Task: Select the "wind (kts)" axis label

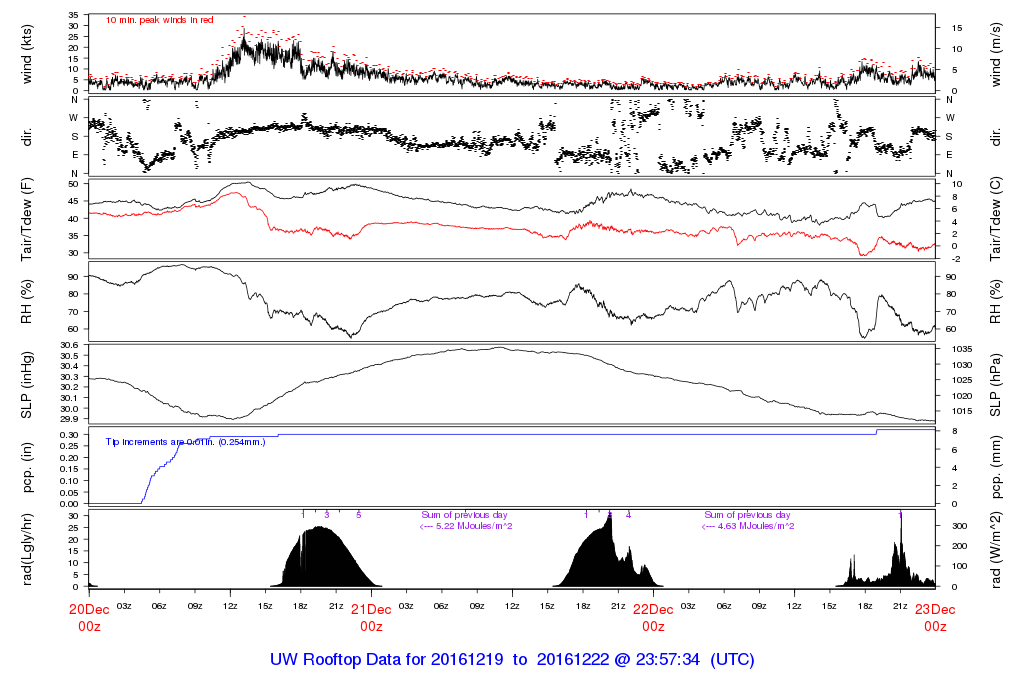Action: (x=27, y=54)
